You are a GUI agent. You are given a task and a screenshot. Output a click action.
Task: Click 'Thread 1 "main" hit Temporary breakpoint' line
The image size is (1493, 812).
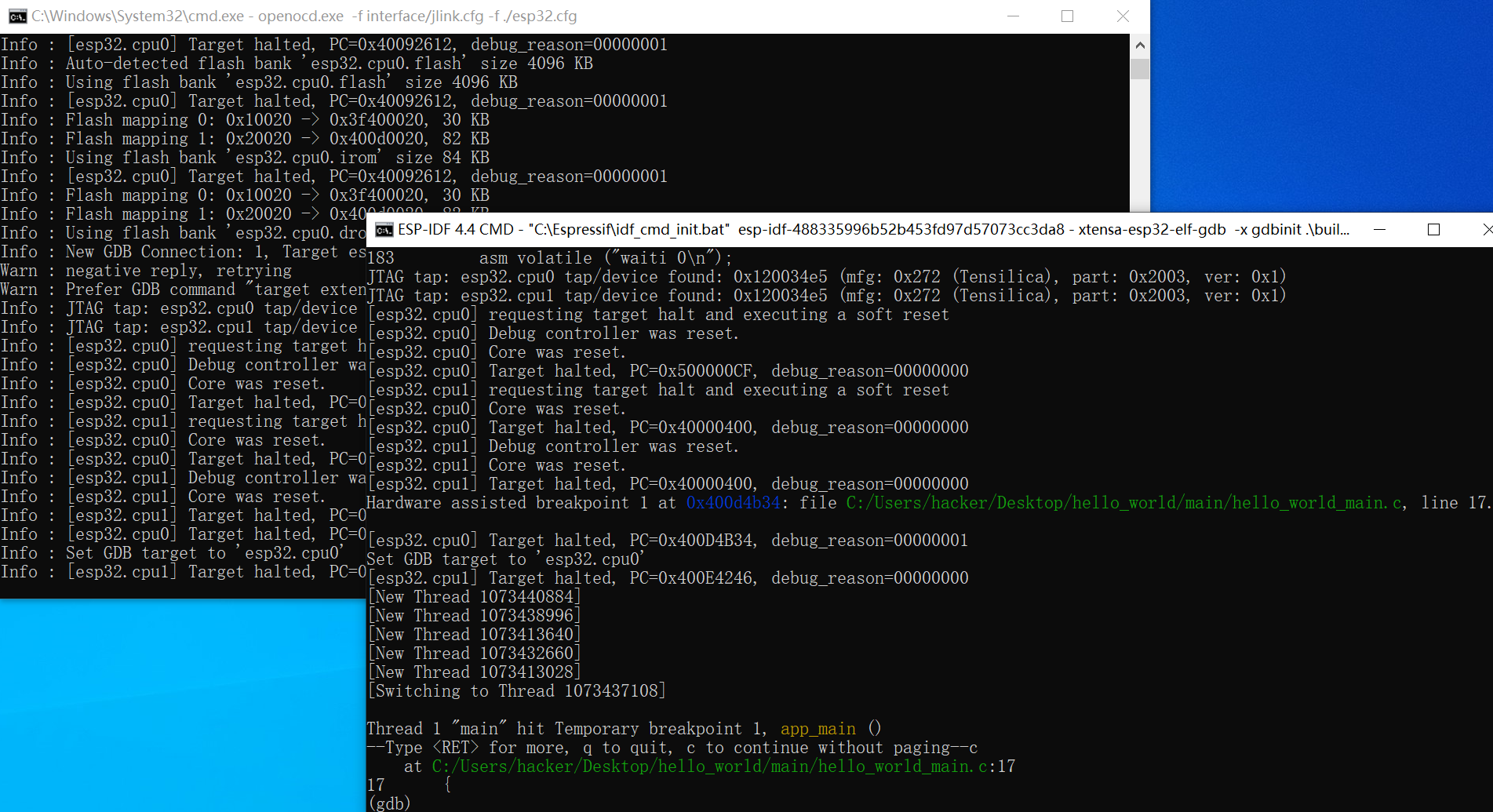click(625, 729)
